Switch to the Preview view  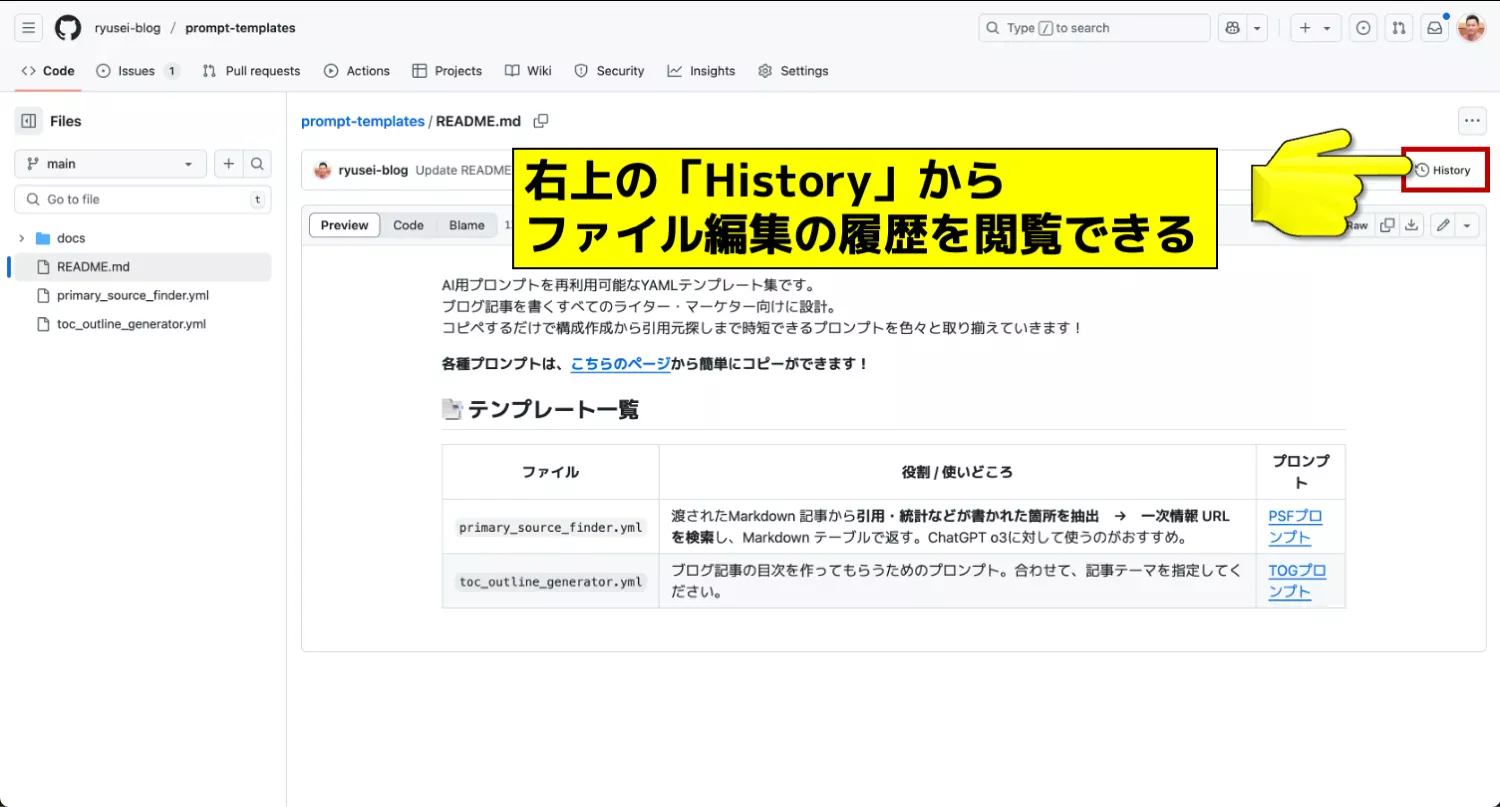pos(345,225)
